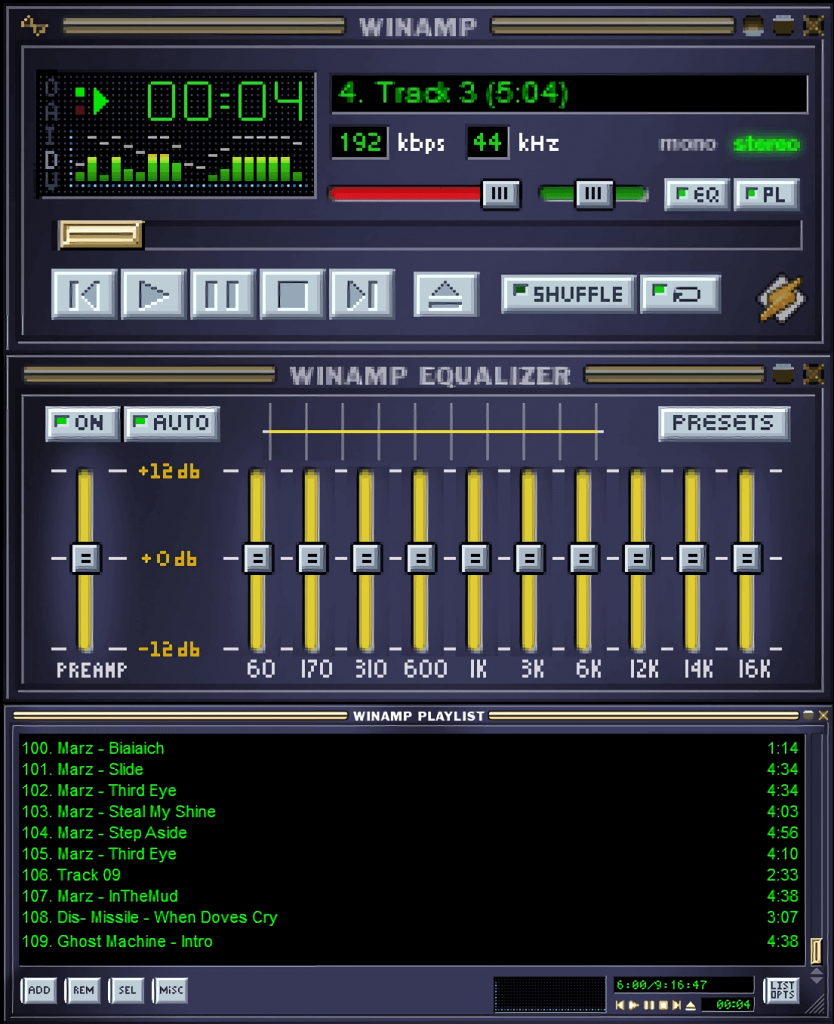834x1024 pixels.
Task: Select playlist entry 100. Marz - Biaiaich
Action: pos(410,748)
